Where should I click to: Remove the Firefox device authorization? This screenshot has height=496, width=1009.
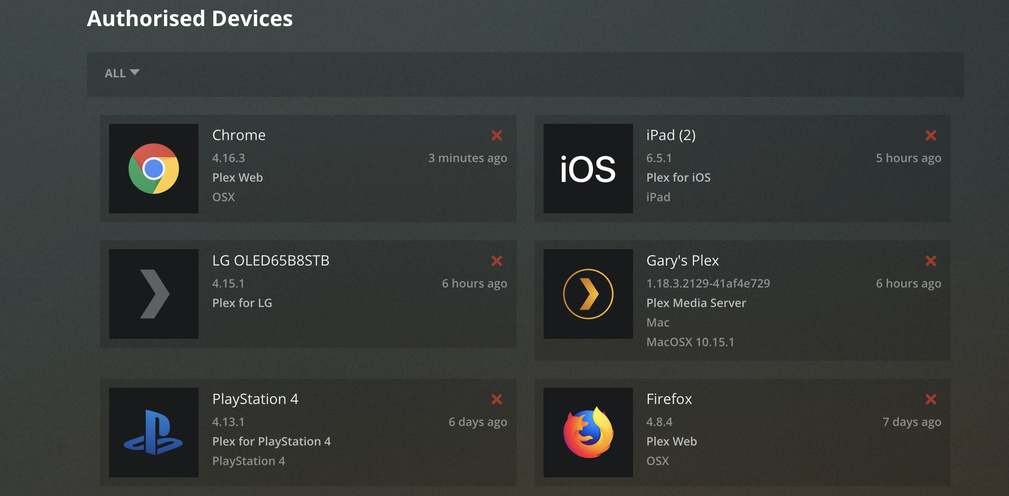(x=931, y=399)
